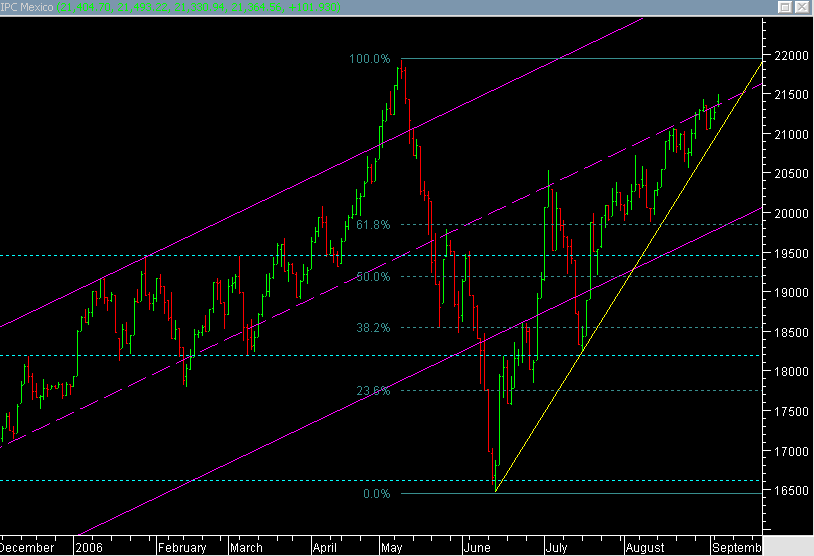Click the February label on time axis

point(182,548)
